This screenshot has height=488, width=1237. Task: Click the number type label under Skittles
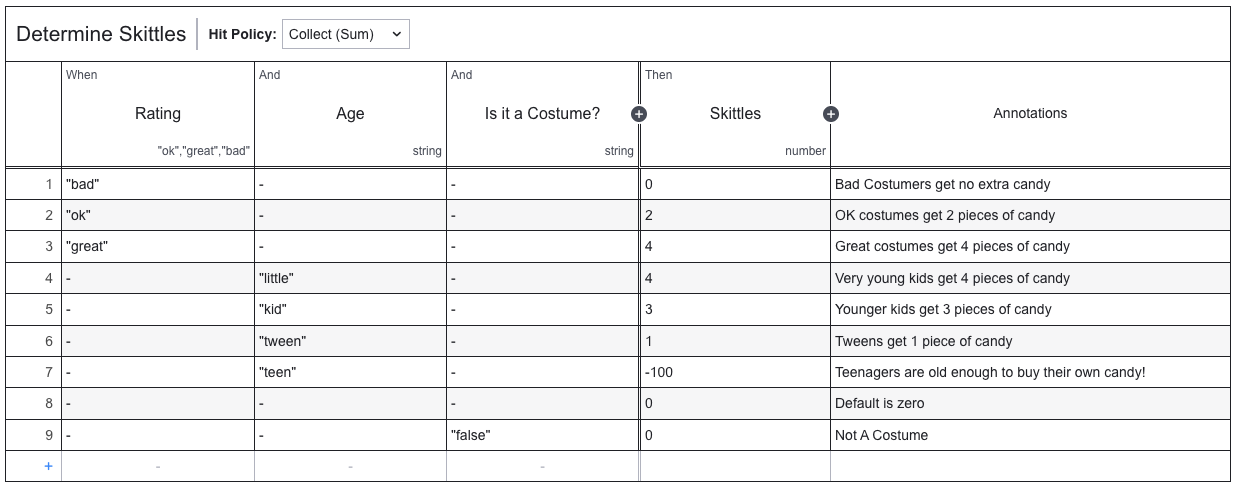pyautogui.click(x=805, y=151)
